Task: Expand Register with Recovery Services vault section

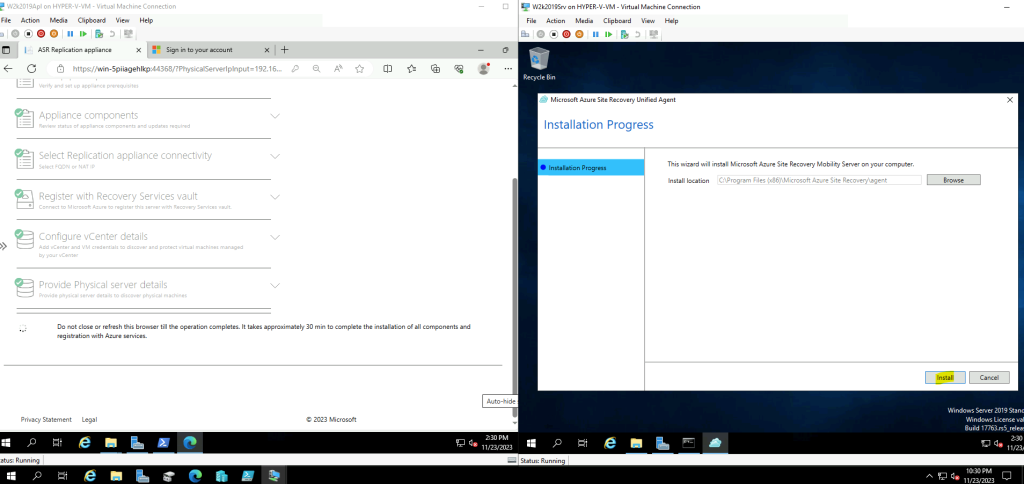Action: 275,197
